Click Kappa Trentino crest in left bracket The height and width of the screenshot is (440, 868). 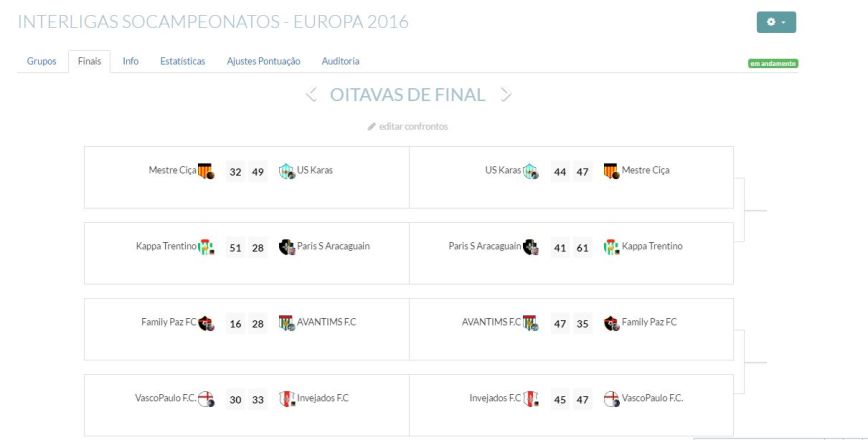pyautogui.click(x=206, y=247)
